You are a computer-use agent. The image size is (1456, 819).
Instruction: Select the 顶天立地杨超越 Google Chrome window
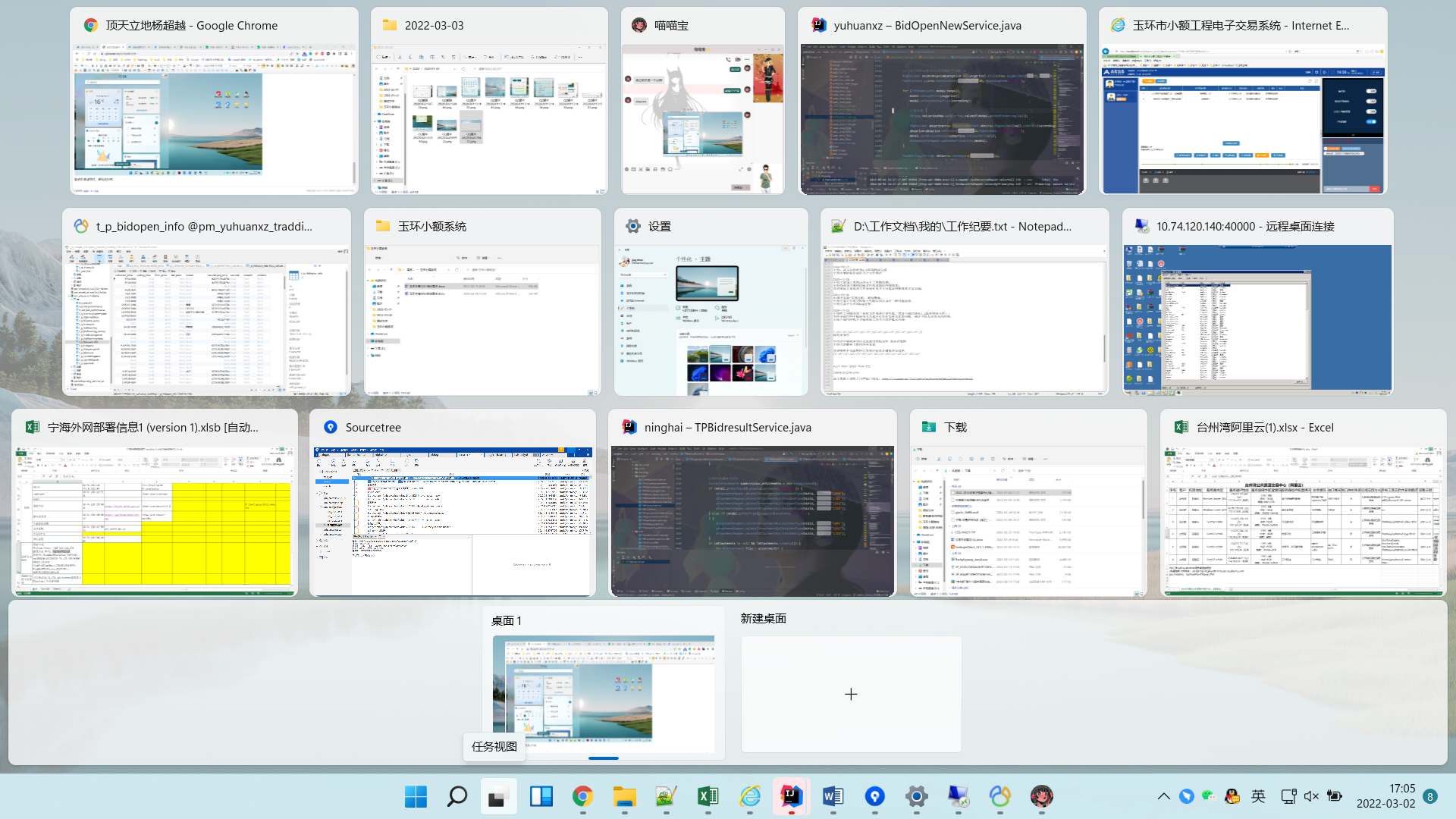click(x=214, y=101)
